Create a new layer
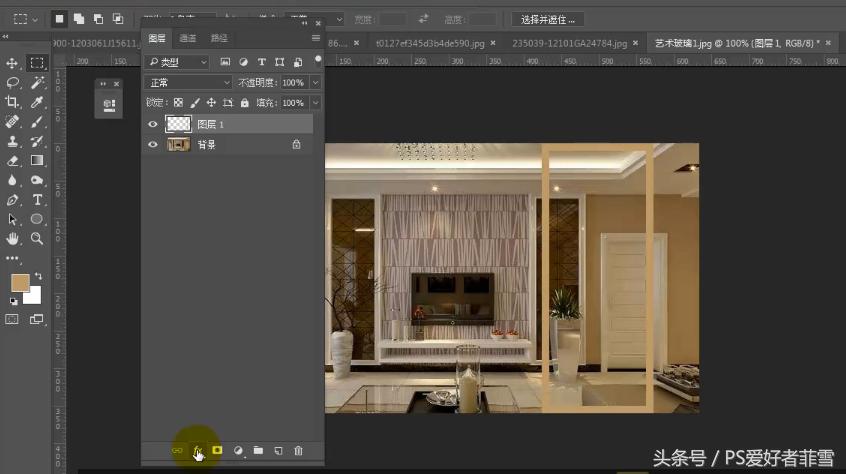 tap(278, 450)
